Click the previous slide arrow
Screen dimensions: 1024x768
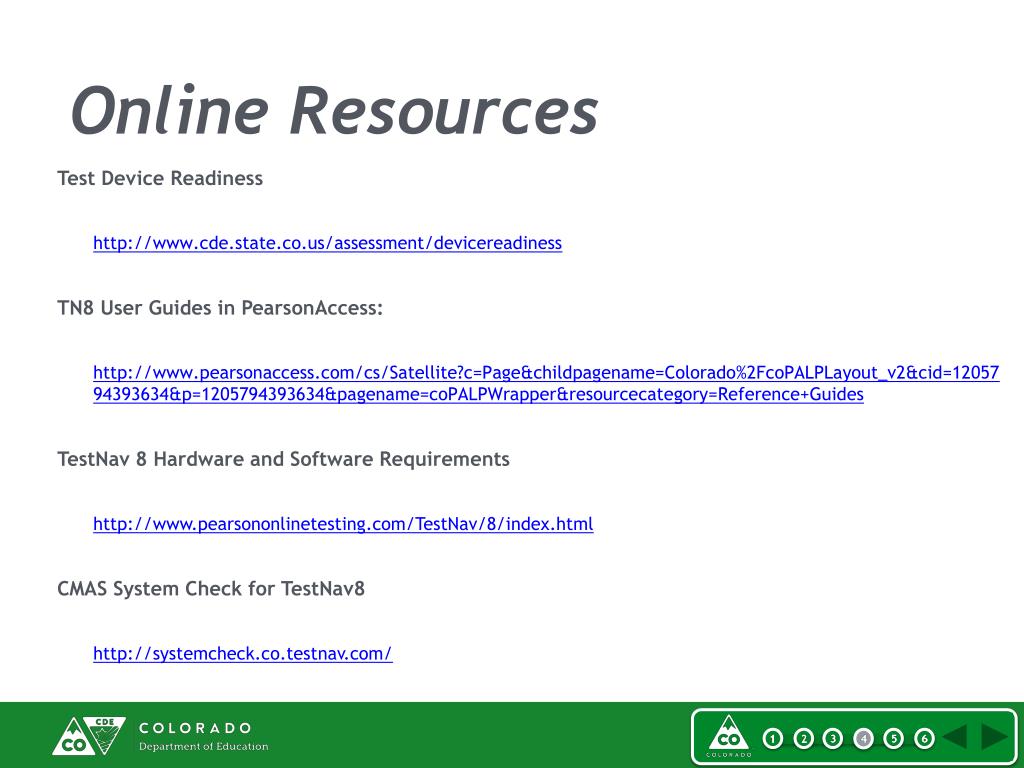coord(955,737)
